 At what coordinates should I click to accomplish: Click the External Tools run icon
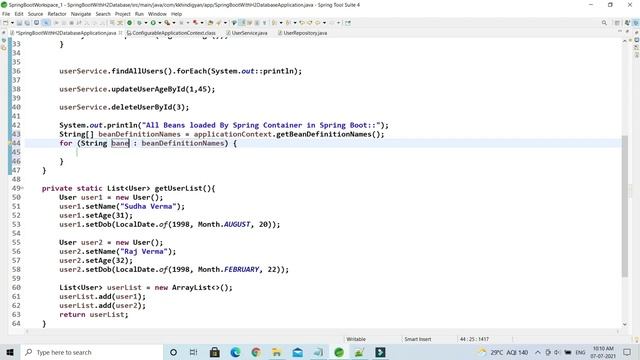coord(167,23)
